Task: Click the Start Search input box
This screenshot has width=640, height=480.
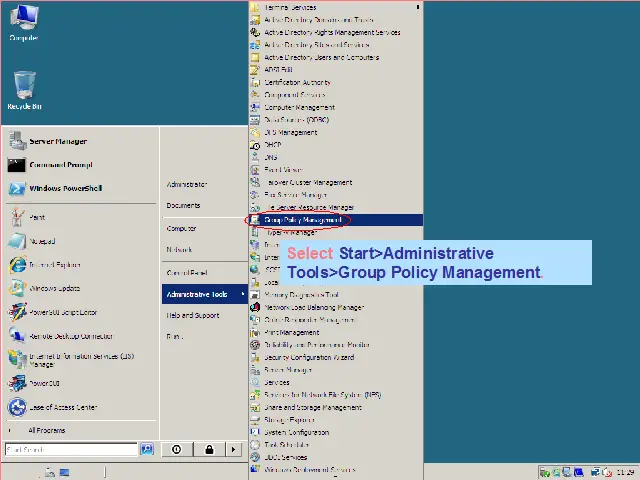Action: (71, 449)
